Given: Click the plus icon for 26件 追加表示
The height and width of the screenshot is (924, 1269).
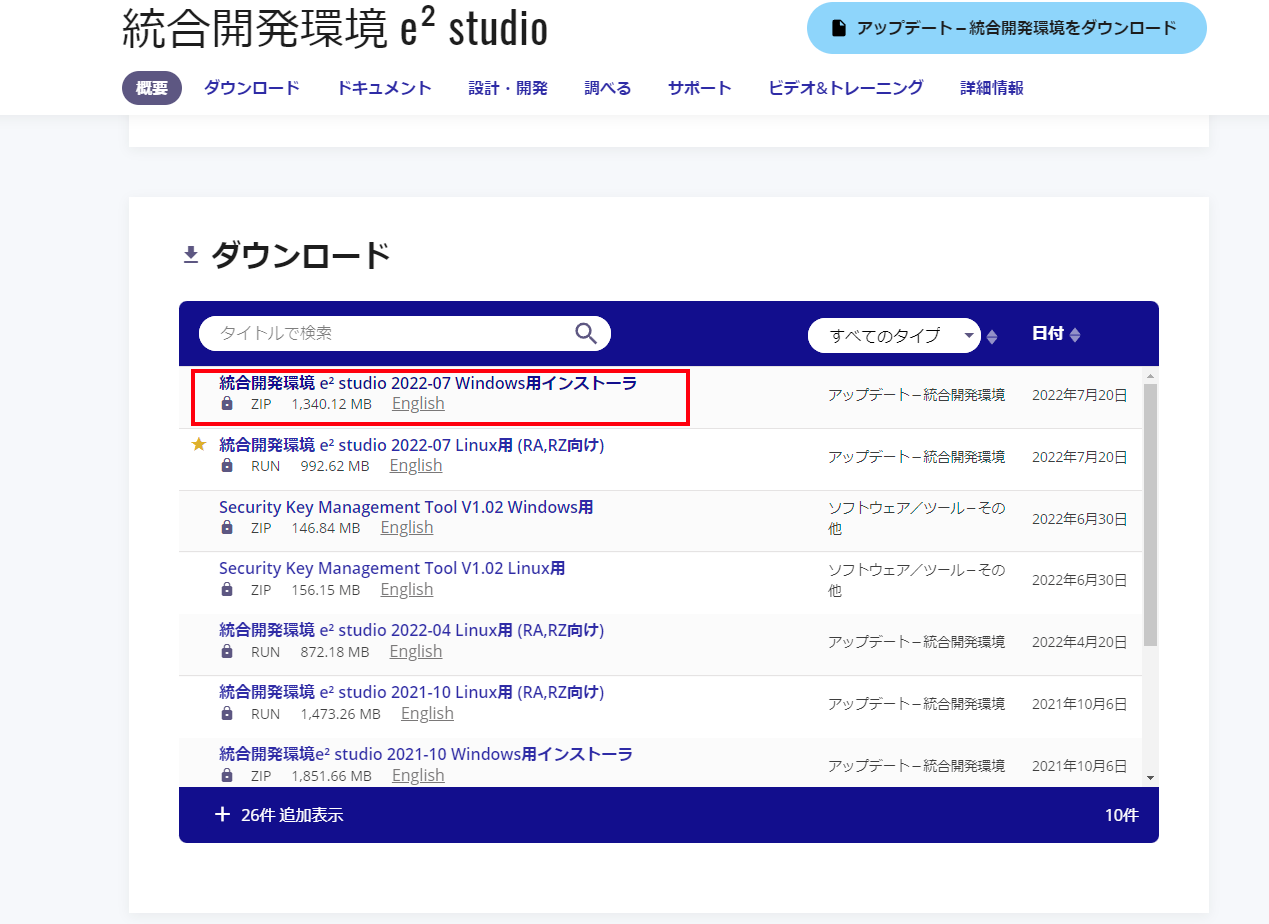Looking at the screenshot, I should 222,814.
